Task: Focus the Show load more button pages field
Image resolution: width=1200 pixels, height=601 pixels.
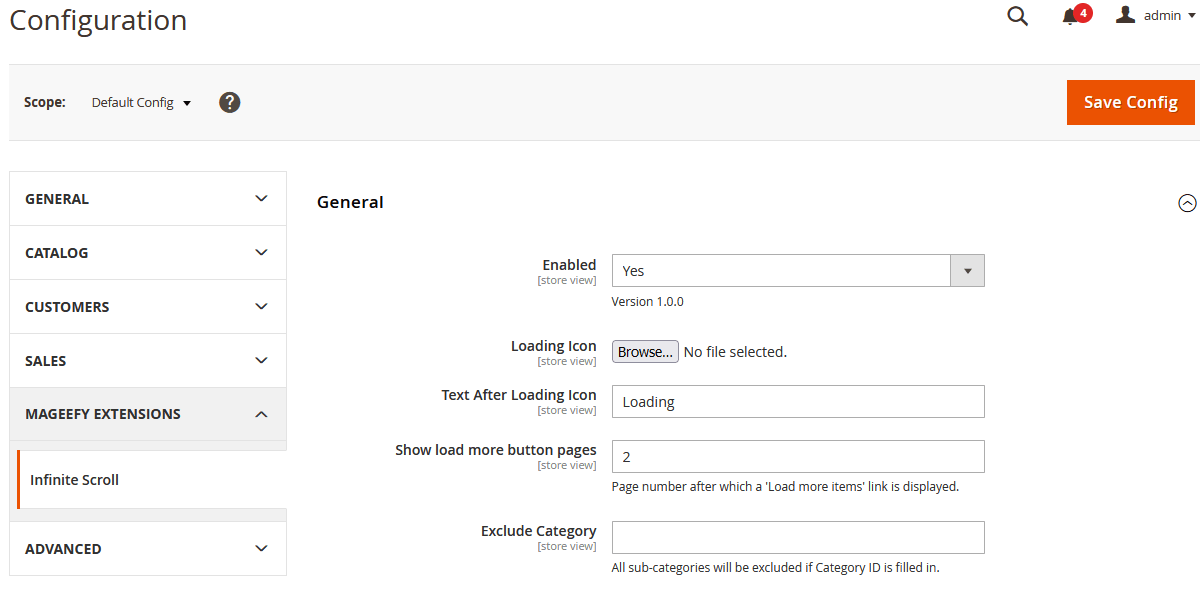Action: click(797, 457)
